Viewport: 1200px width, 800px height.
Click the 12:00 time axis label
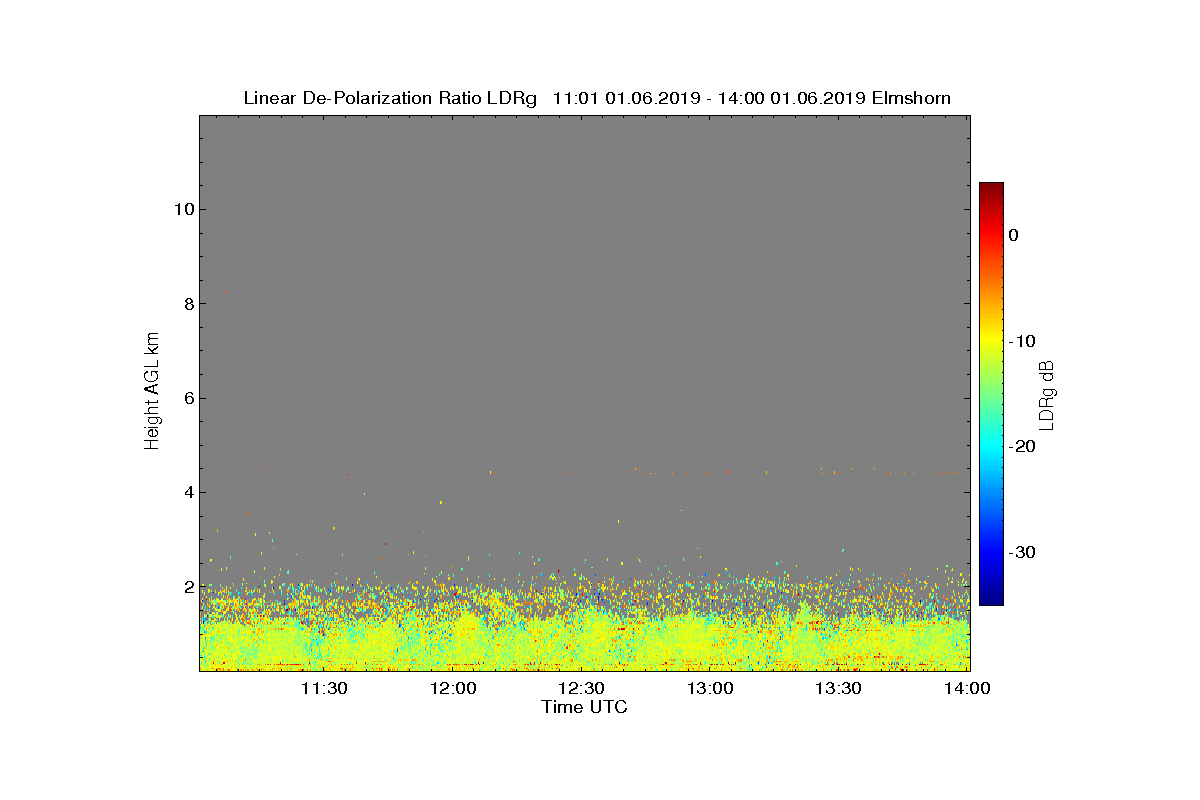pos(453,688)
